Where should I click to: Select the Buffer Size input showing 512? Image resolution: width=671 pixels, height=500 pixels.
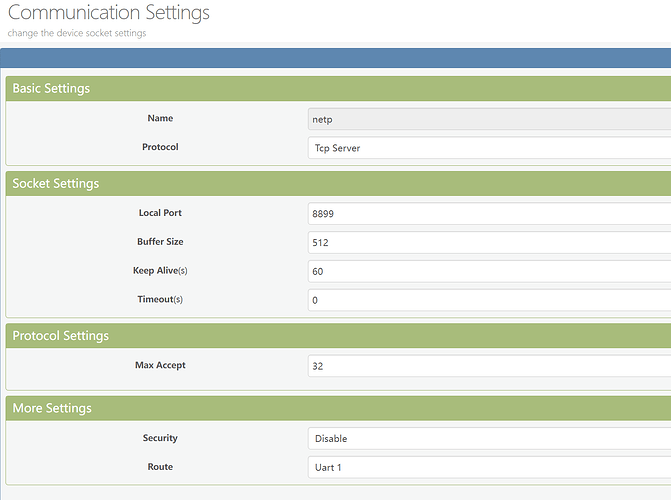489,242
